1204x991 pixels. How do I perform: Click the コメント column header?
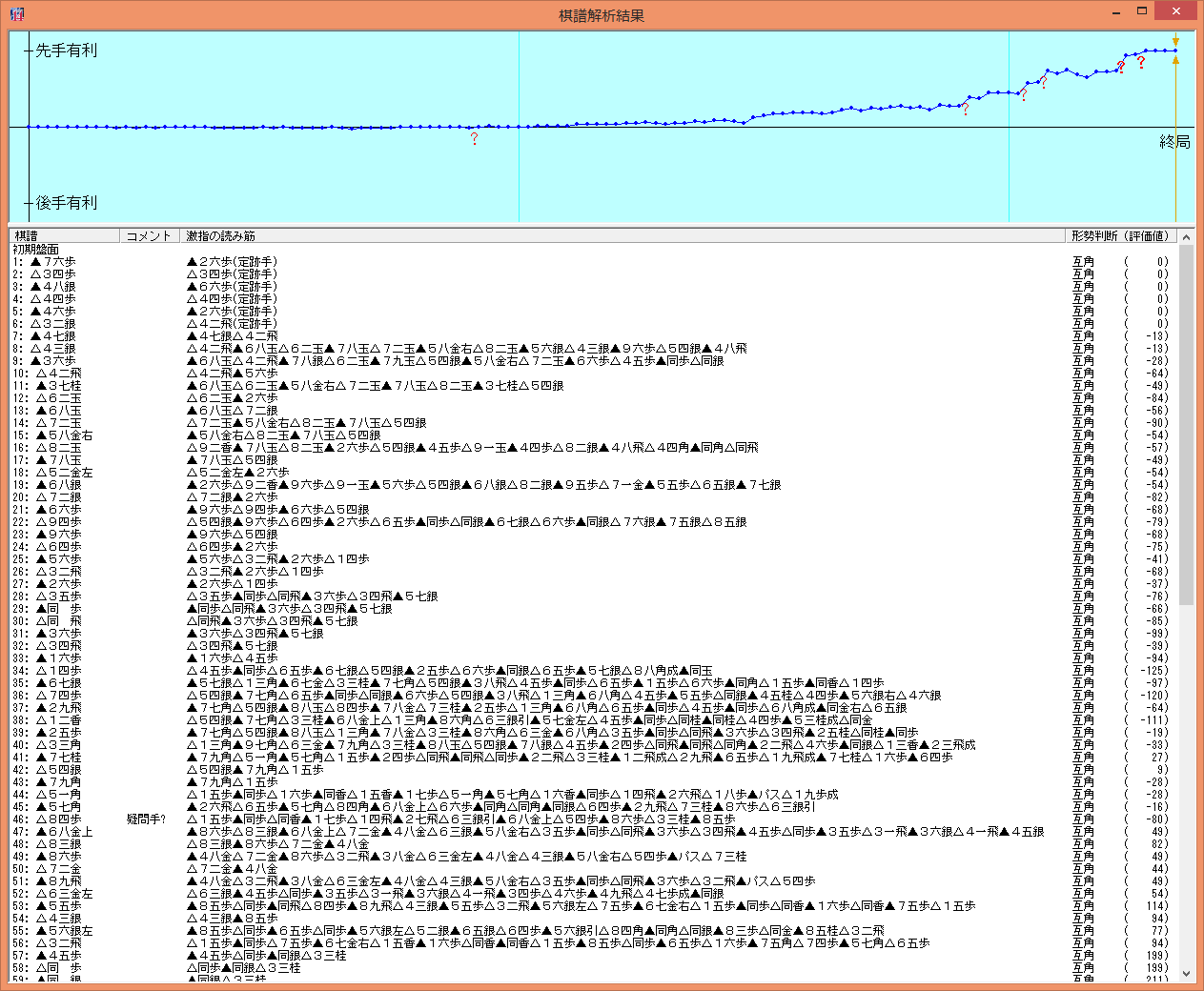click(x=149, y=236)
